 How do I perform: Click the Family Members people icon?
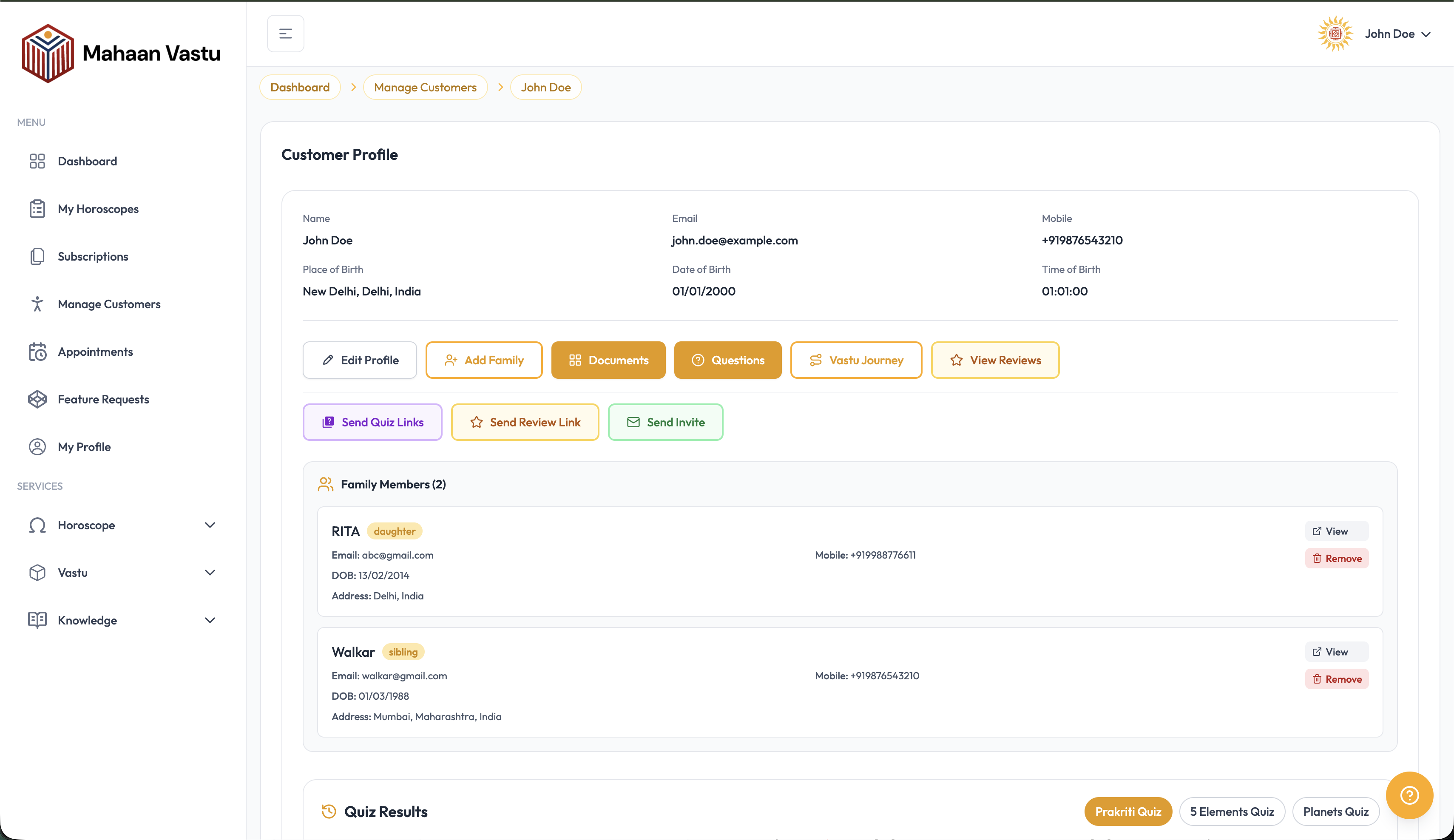click(x=325, y=484)
